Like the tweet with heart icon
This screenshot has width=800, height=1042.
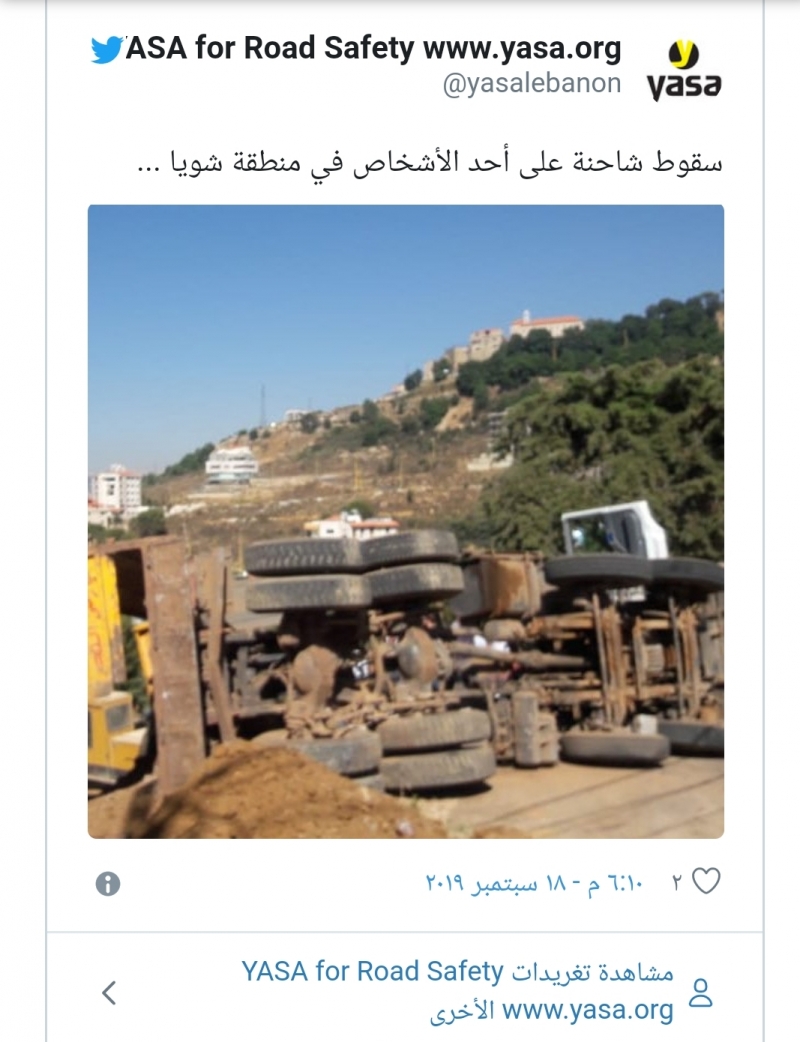tap(706, 882)
